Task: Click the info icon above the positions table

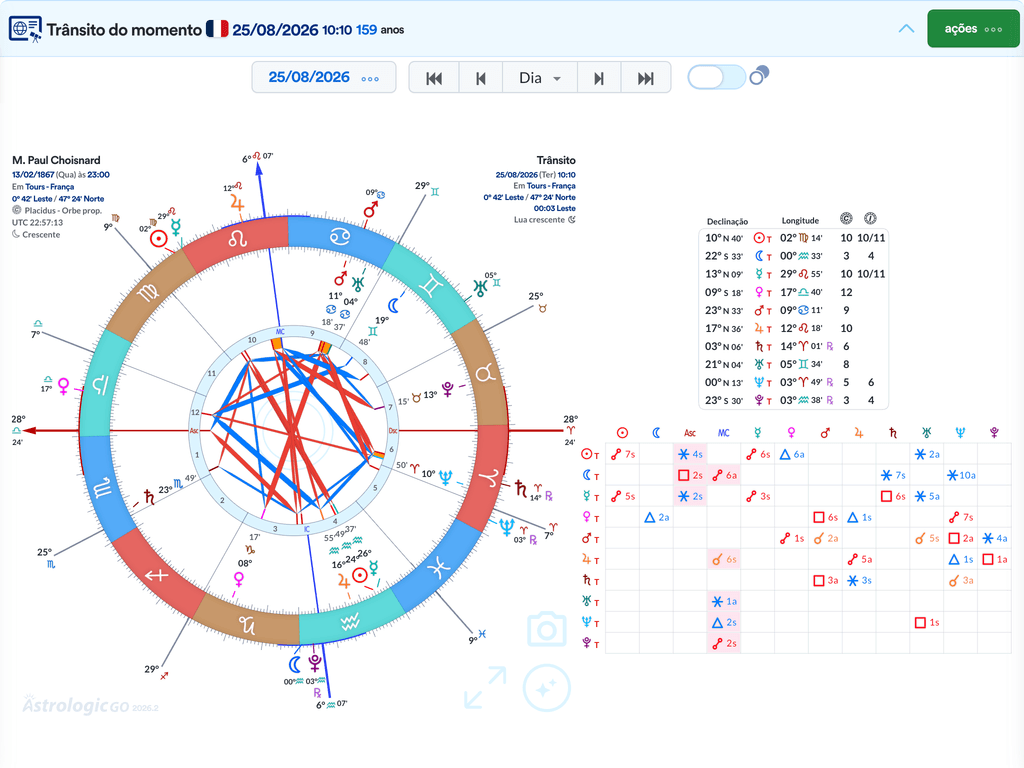Action: point(870,219)
